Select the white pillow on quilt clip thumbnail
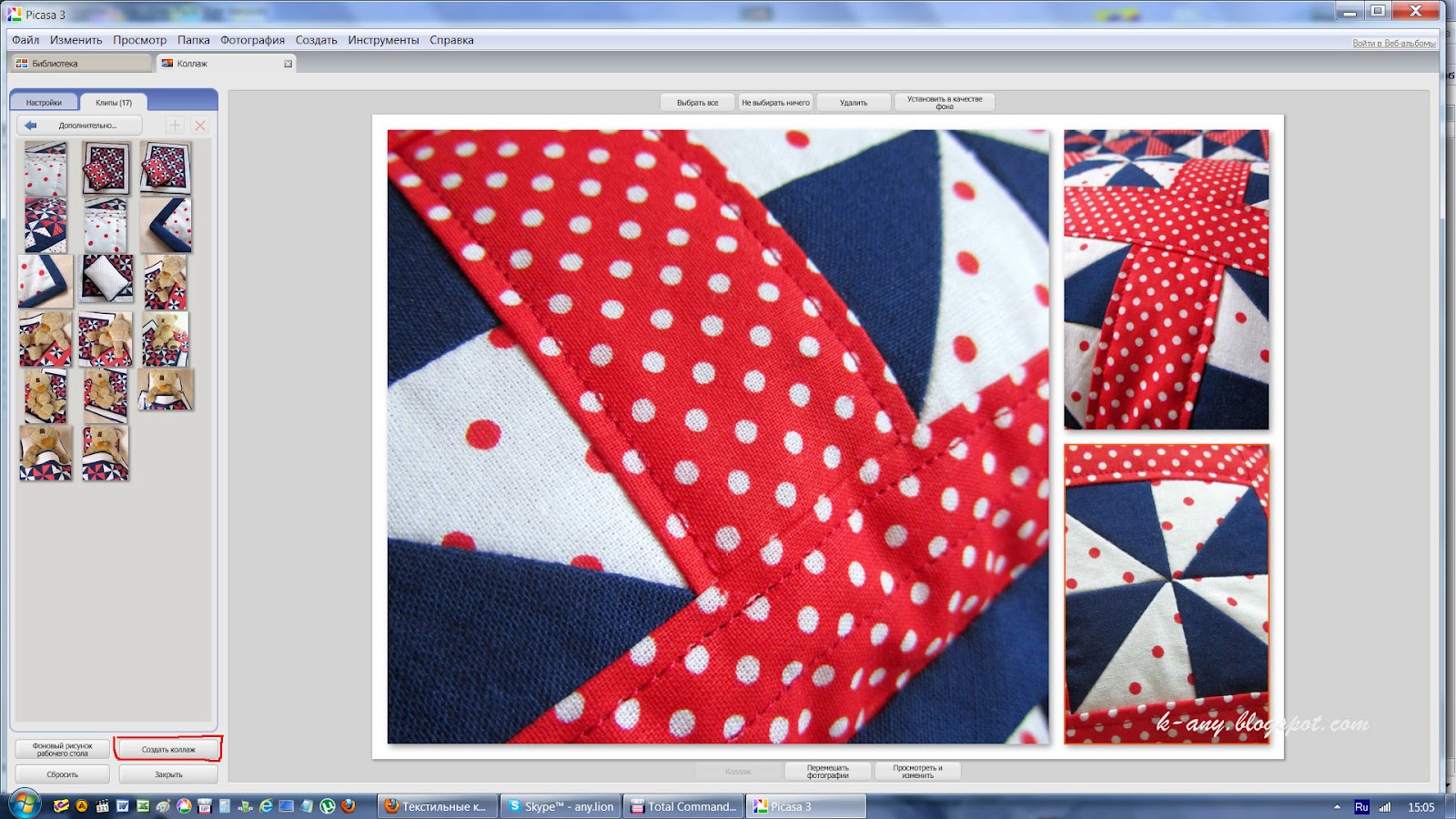This screenshot has width=1456, height=819. [107, 278]
